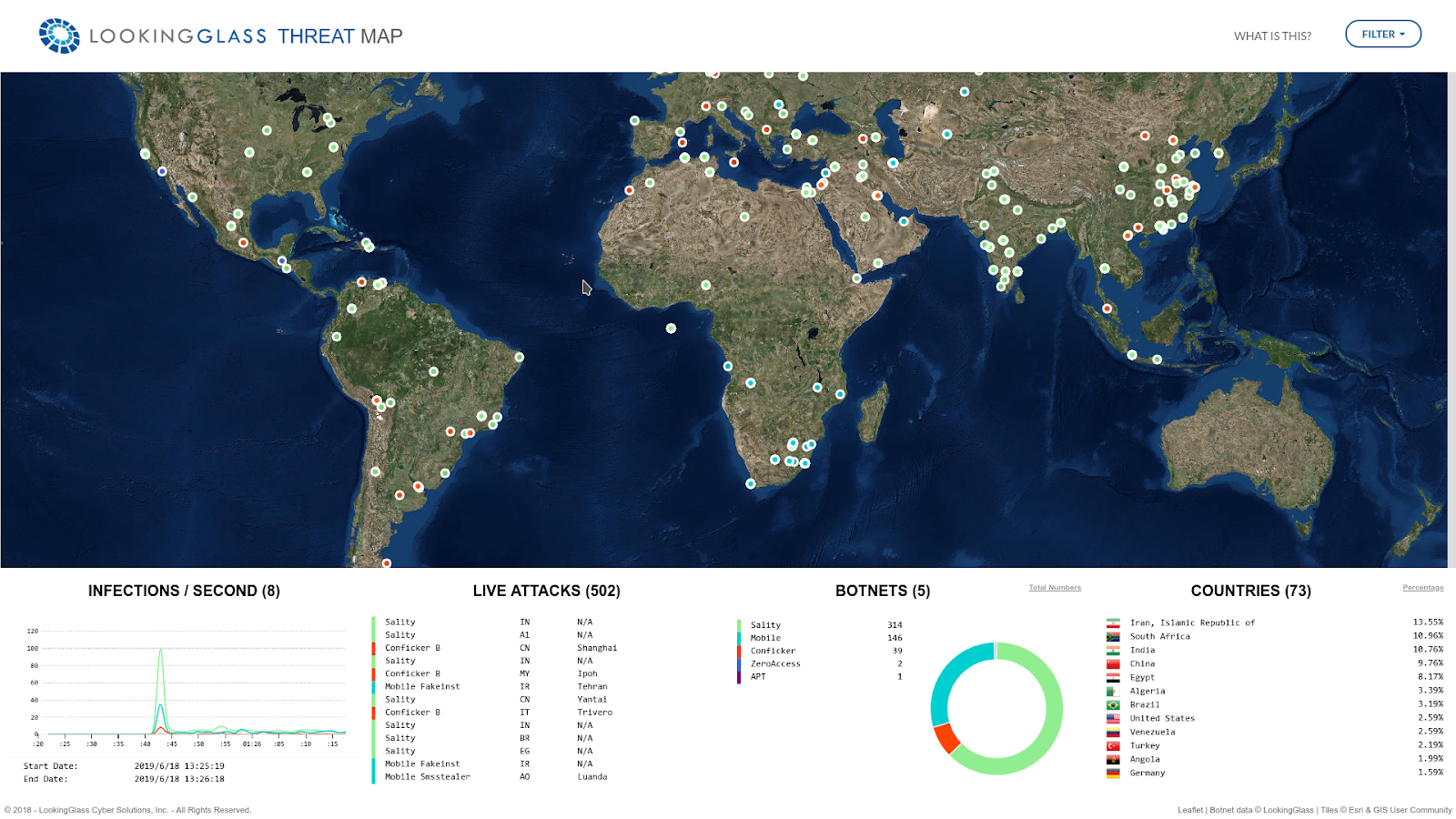This screenshot has width=1456, height=819.
Task: Click the infection spike on the graph
Action: click(160, 651)
